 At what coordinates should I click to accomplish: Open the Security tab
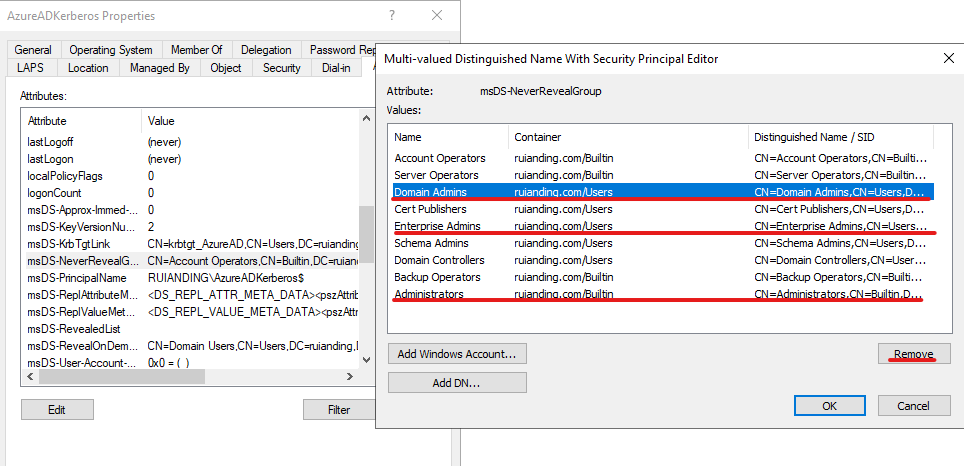pos(282,68)
